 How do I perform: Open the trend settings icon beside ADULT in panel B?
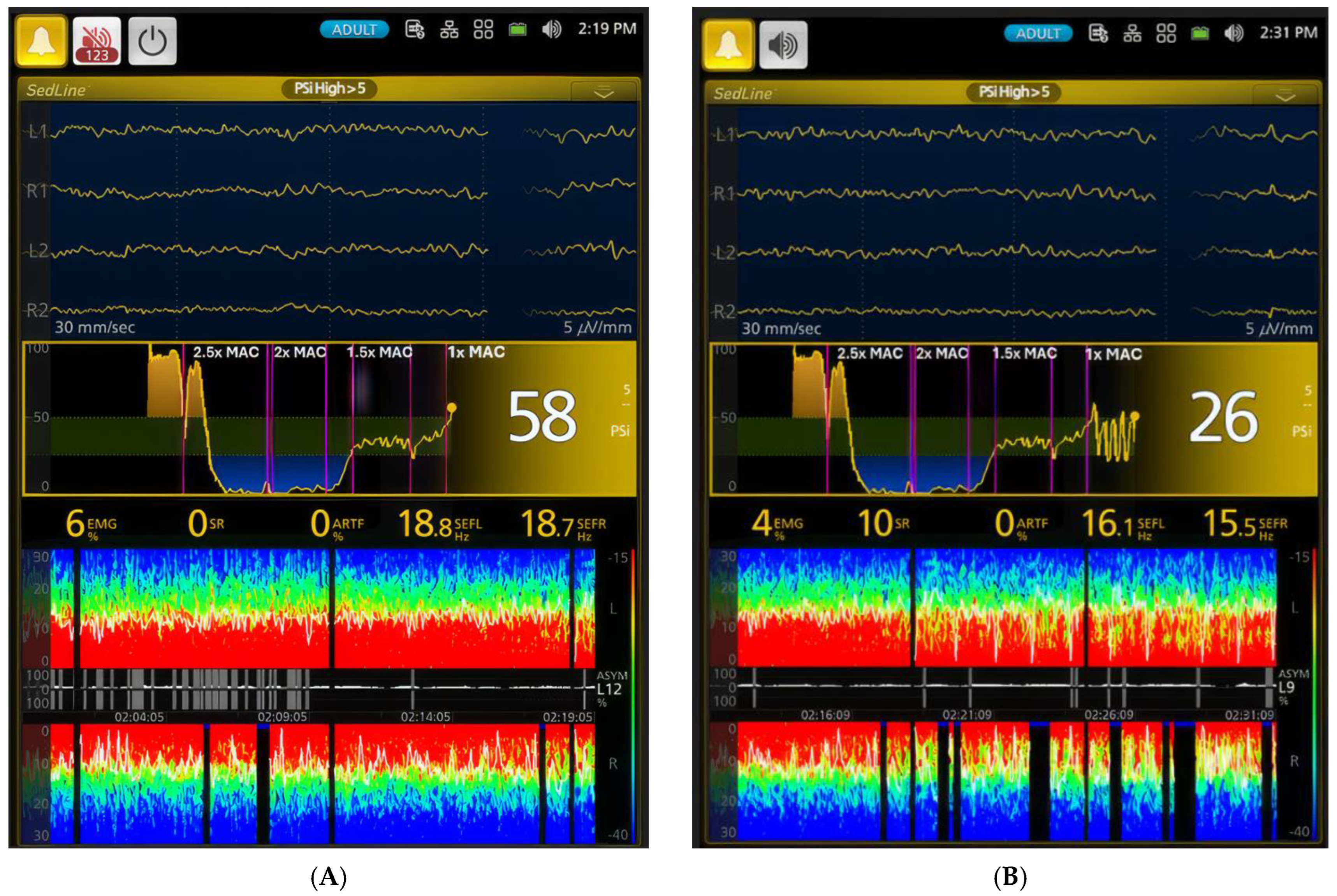pos(1098,34)
